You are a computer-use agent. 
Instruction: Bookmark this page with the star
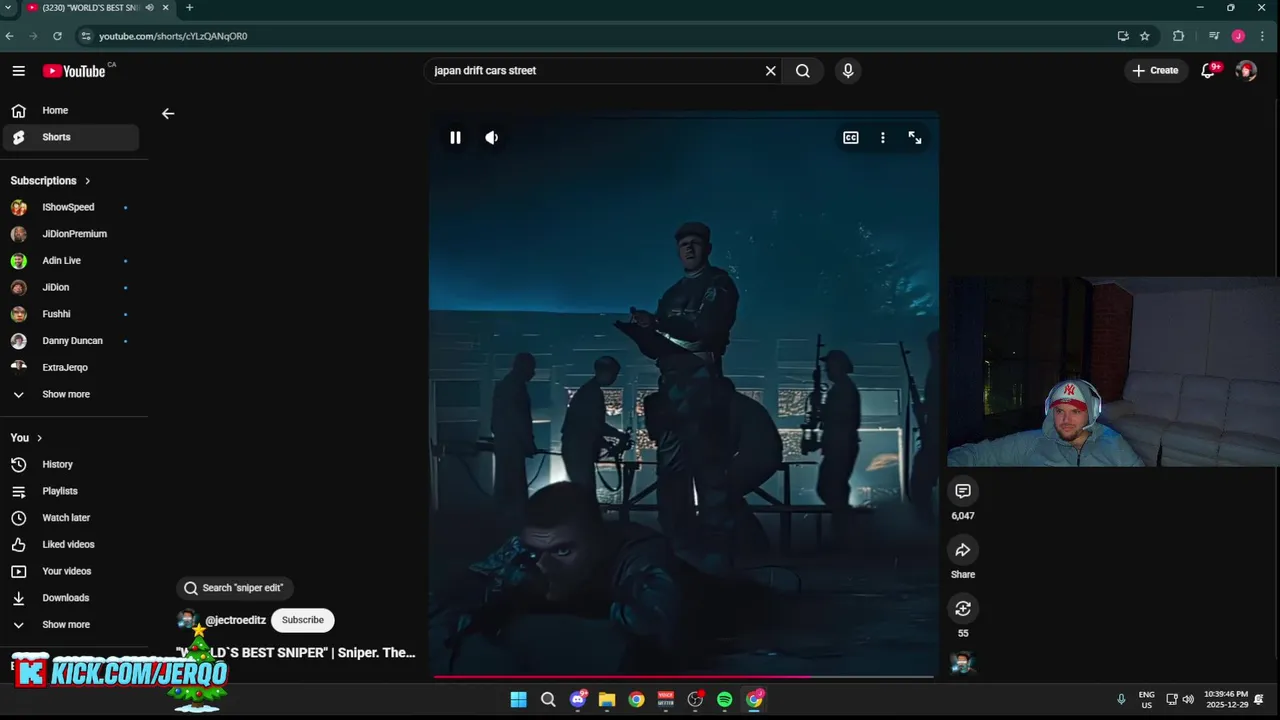tap(1145, 36)
